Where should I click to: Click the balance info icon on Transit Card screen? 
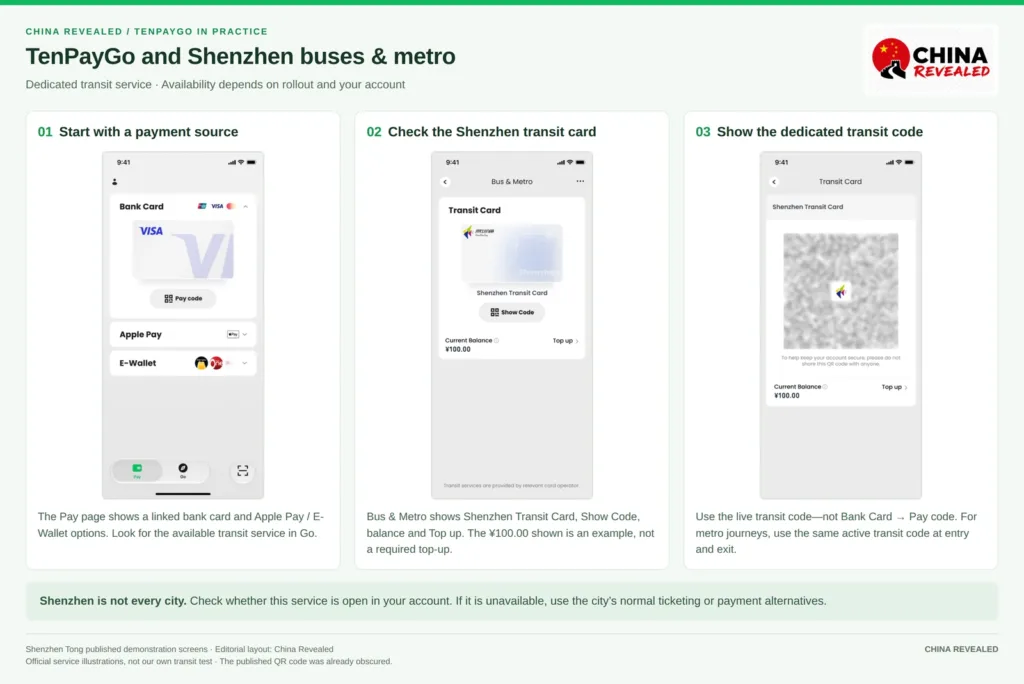point(825,387)
